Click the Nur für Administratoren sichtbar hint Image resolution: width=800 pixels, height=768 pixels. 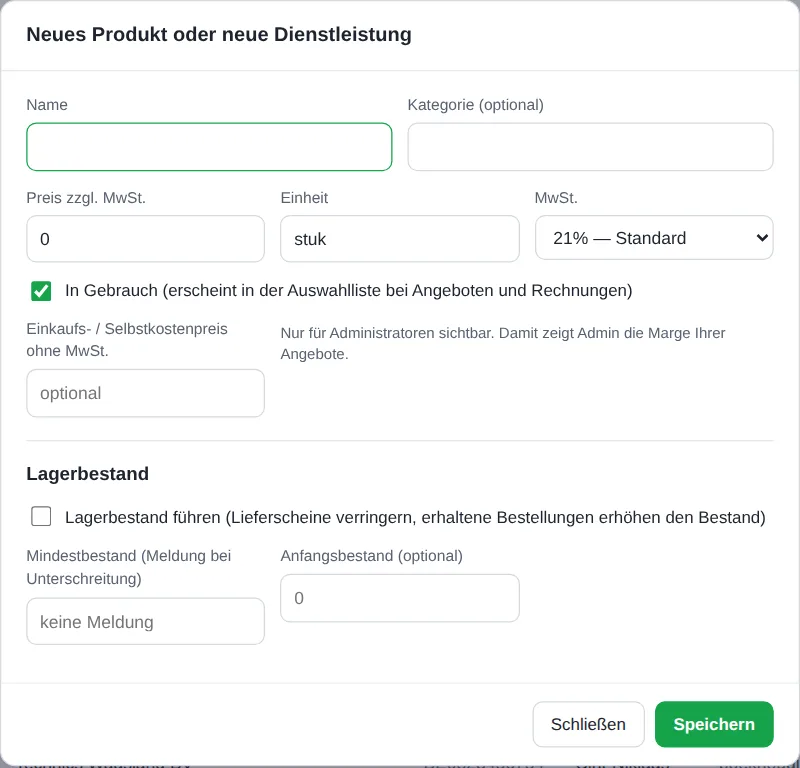503,343
